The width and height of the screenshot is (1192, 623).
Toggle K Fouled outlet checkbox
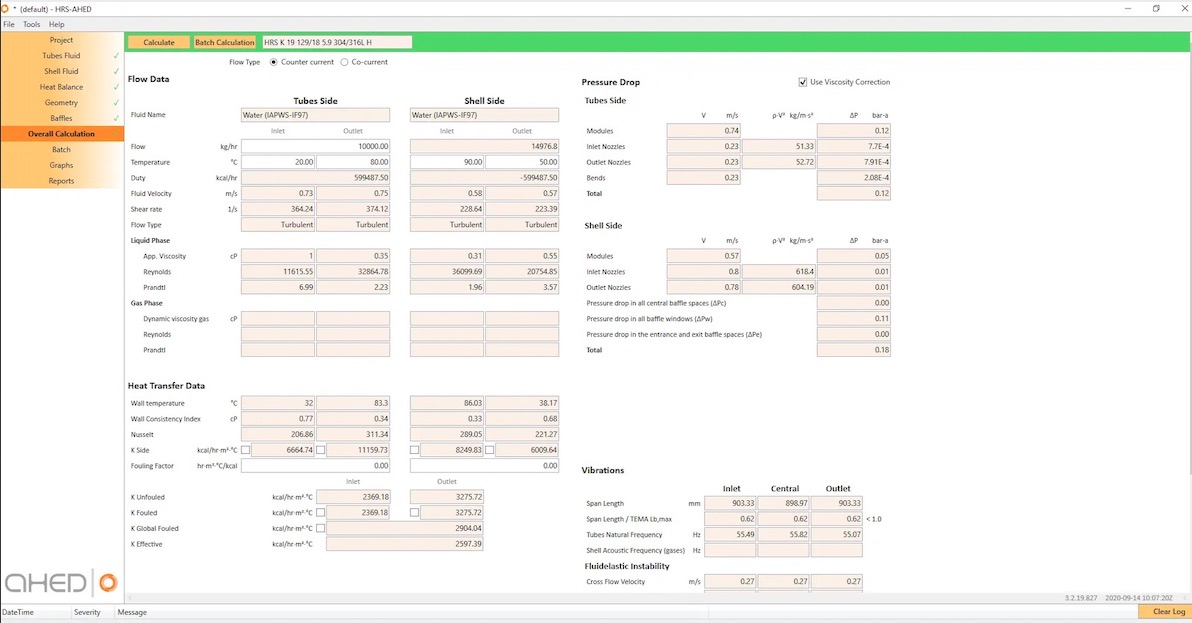pos(414,513)
